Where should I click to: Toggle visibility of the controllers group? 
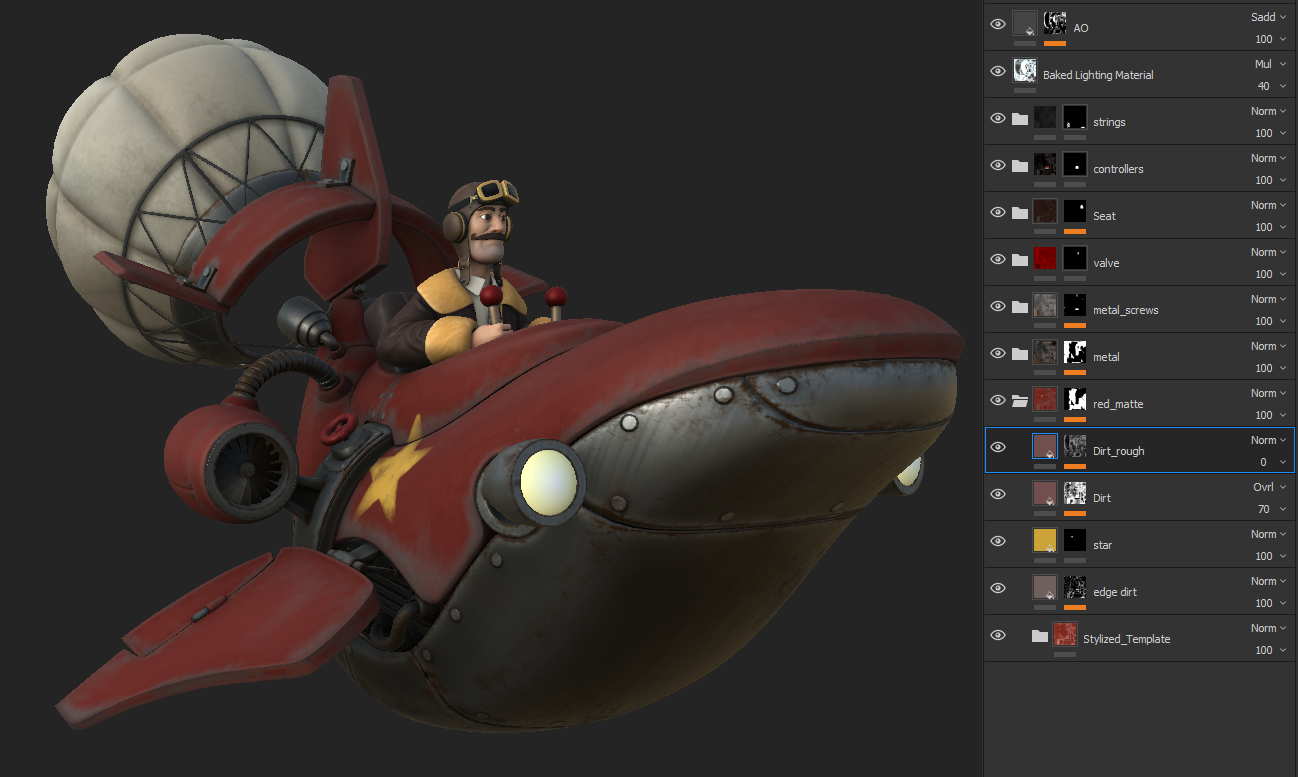coord(997,166)
